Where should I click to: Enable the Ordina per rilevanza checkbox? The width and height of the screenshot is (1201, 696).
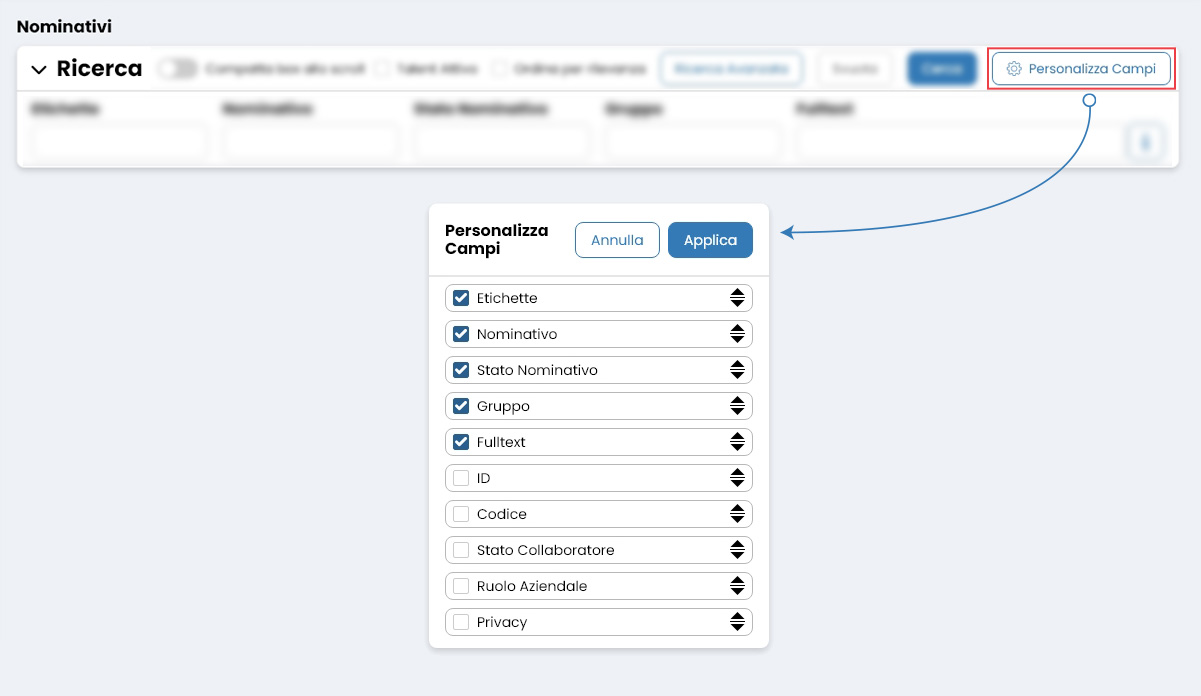point(499,68)
